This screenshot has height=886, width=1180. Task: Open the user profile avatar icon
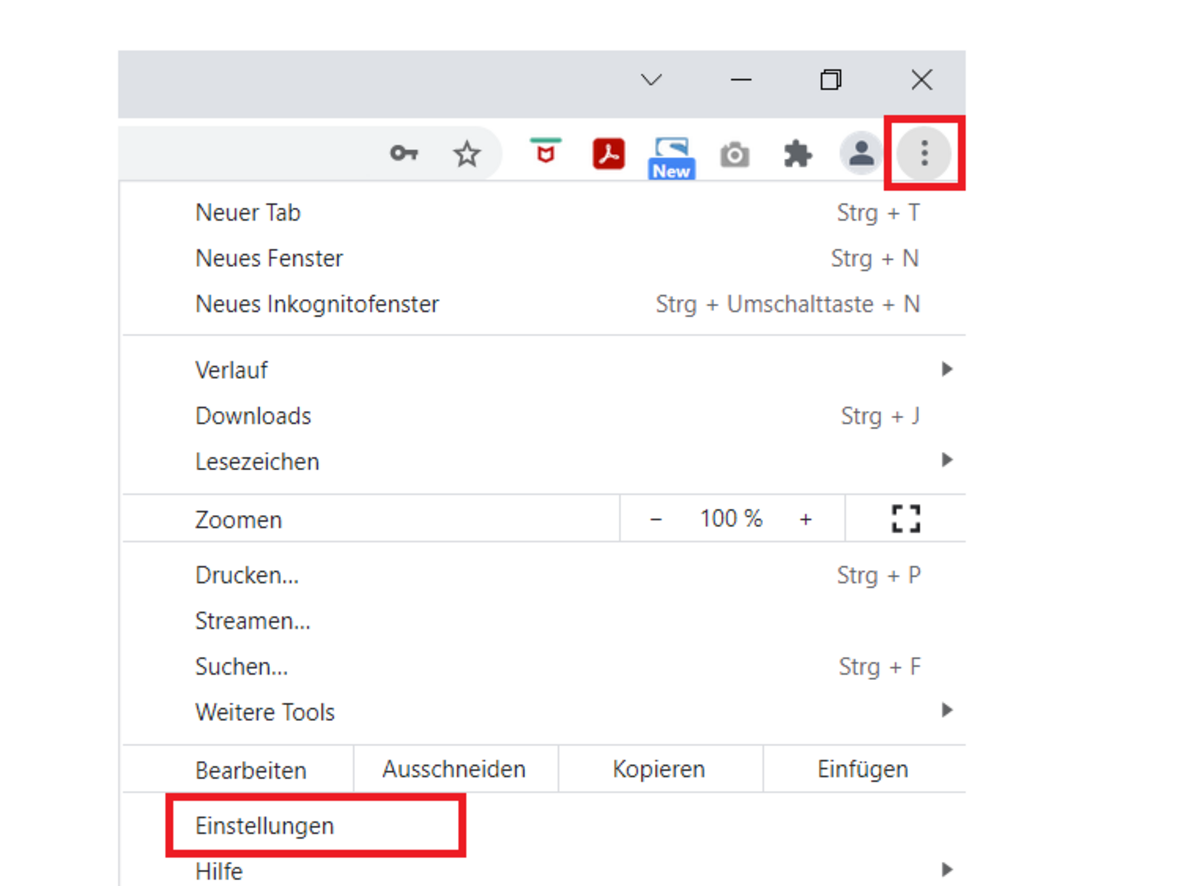point(861,154)
